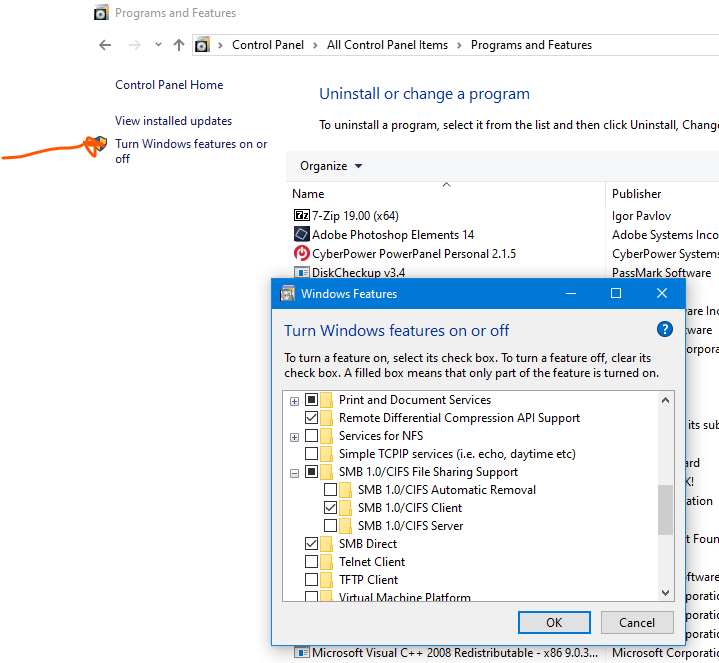Close the Windows Features dialog
This screenshot has width=719, height=663.
pos(662,293)
